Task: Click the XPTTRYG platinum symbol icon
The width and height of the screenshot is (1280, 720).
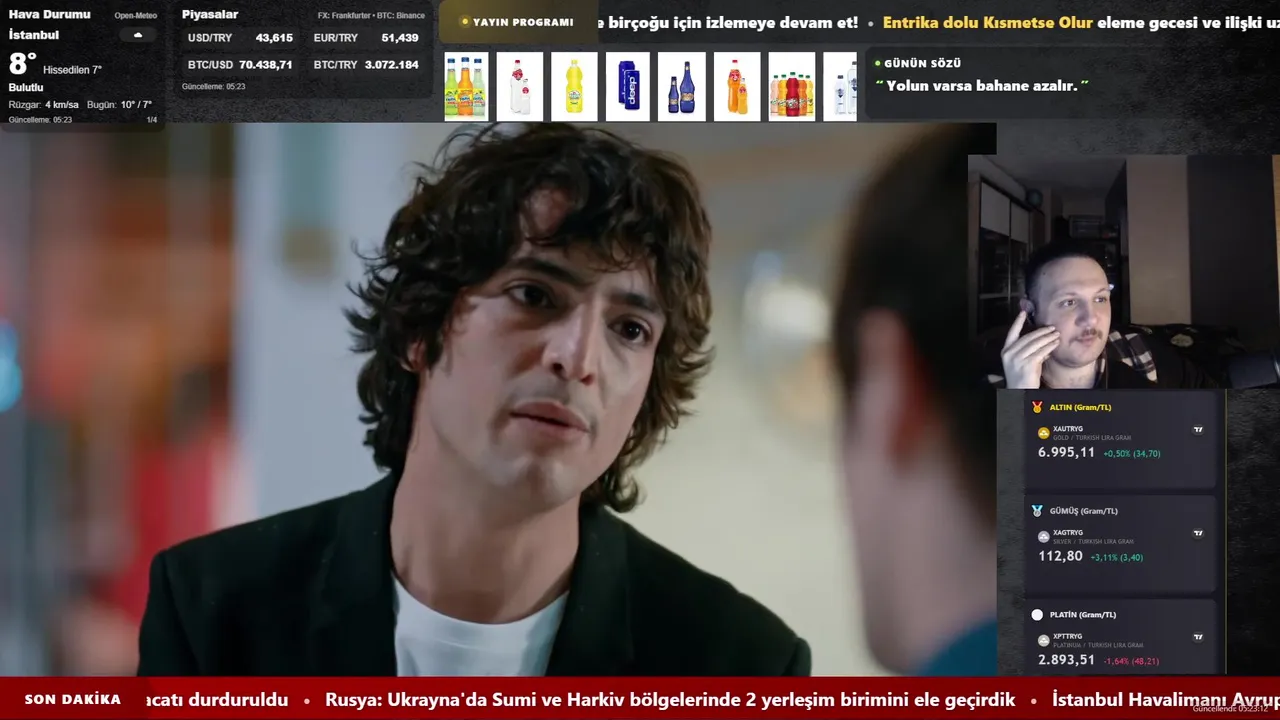Action: [x=1044, y=640]
